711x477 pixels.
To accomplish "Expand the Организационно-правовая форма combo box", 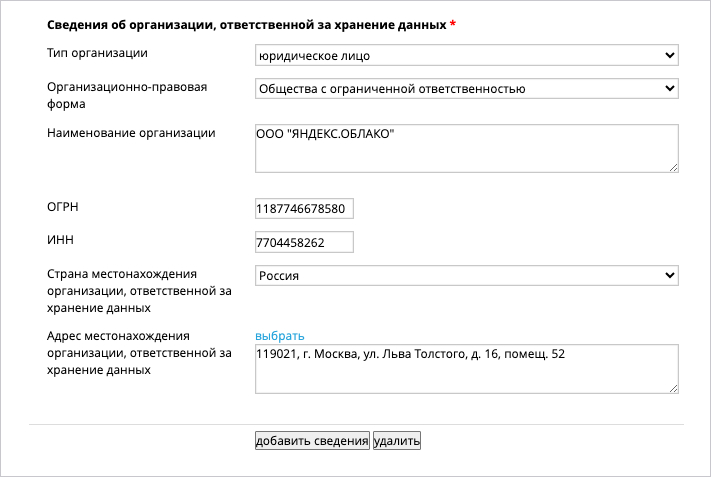I will 467,88.
